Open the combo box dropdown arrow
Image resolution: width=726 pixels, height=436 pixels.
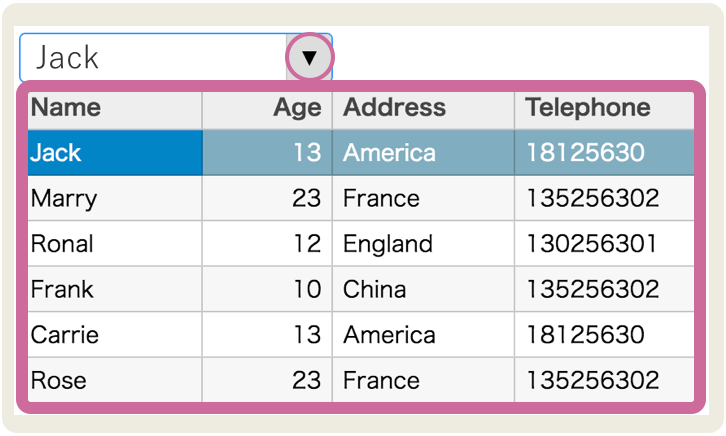pos(309,57)
